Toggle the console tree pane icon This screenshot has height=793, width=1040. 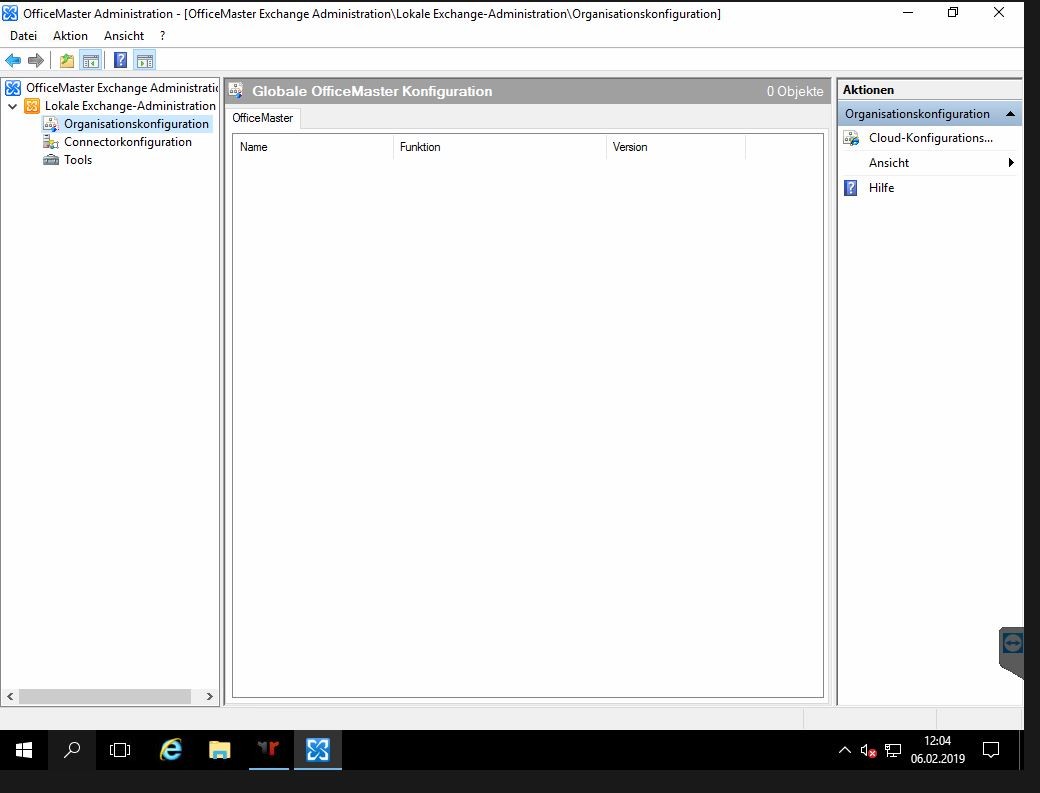(91, 61)
